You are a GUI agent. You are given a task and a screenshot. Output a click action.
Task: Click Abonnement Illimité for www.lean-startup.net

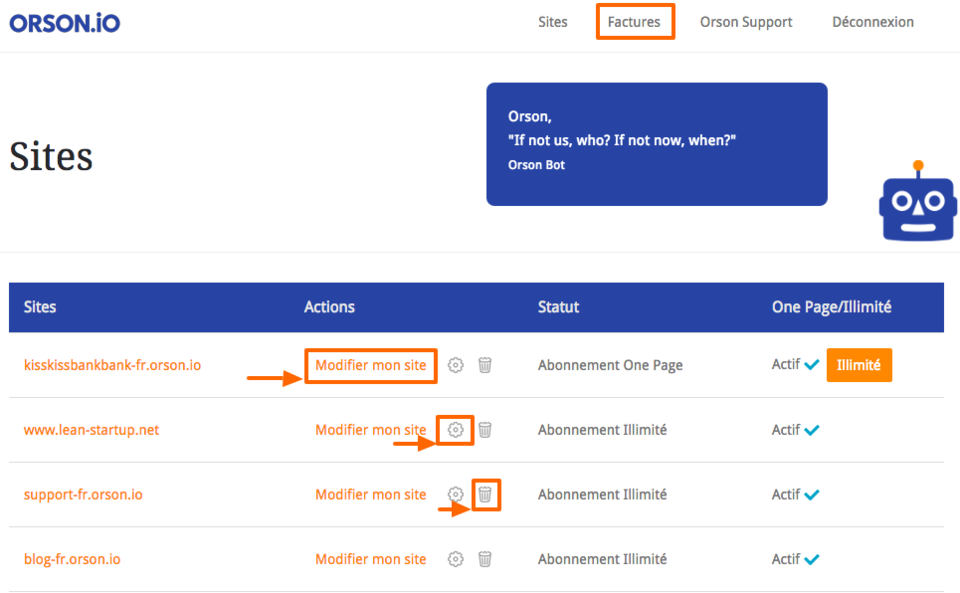(x=602, y=430)
